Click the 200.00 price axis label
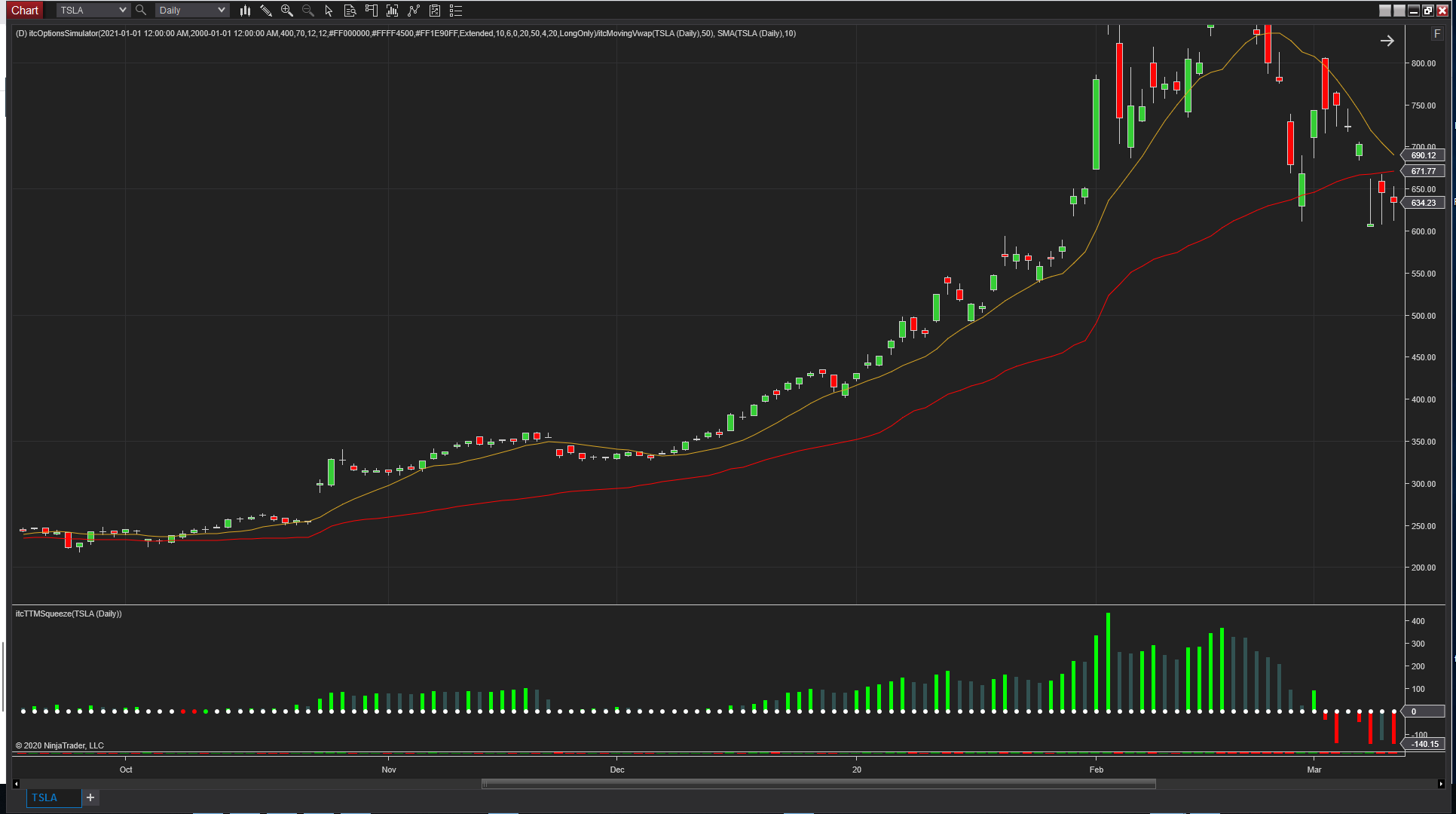The height and width of the screenshot is (814, 1456). point(1424,568)
